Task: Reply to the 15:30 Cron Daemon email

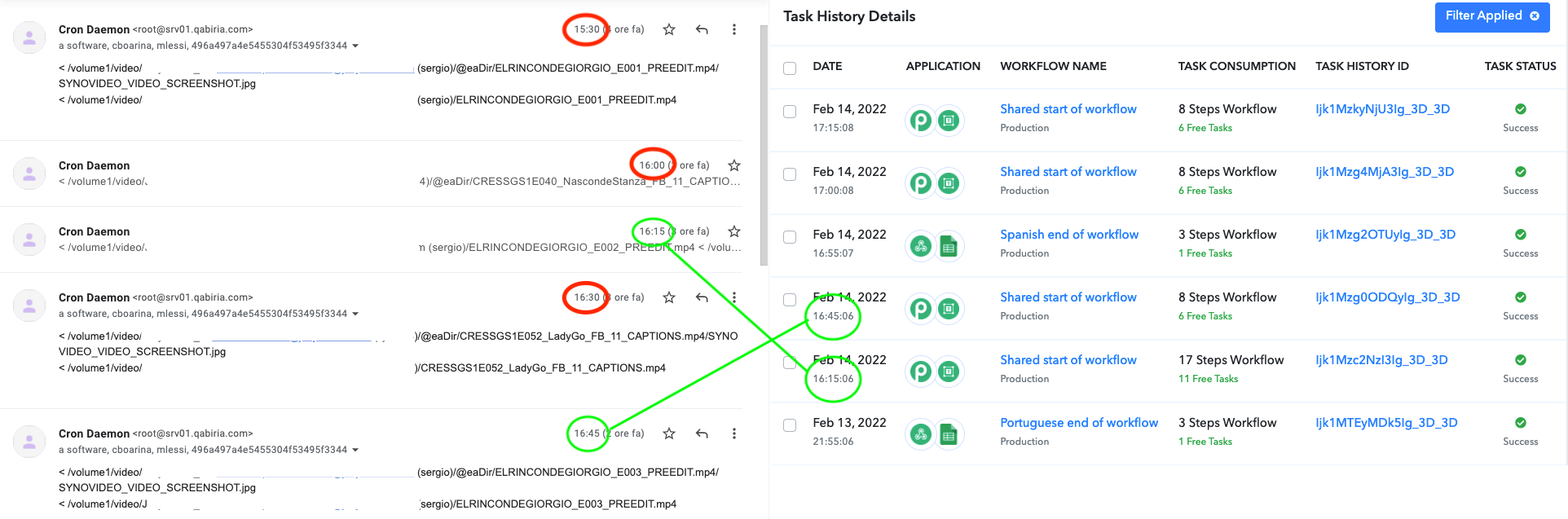Action: pyautogui.click(x=702, y=29)
